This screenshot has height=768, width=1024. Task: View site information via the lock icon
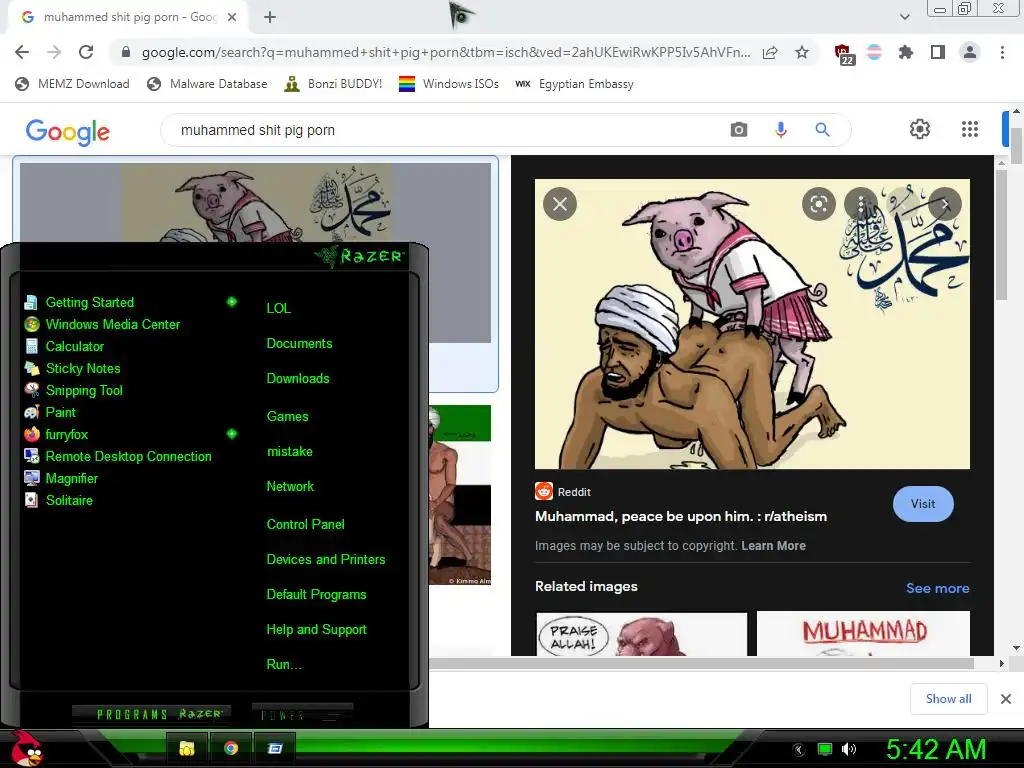pyautogui.click(x=126, y=52)
